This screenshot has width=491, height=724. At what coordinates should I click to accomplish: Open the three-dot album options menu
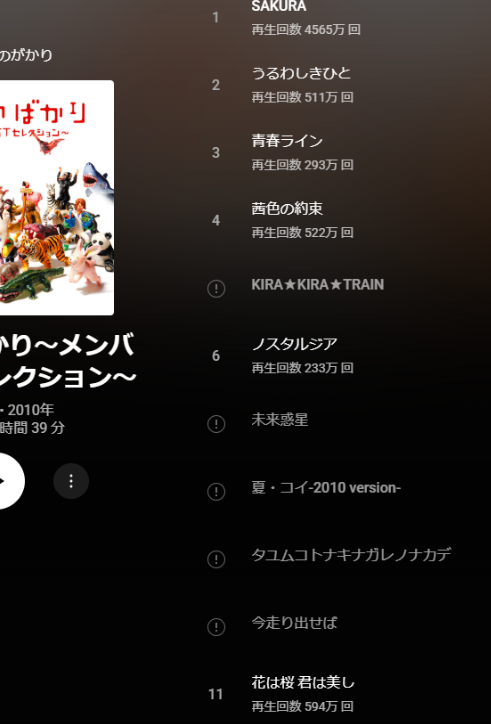pos(71,481)
